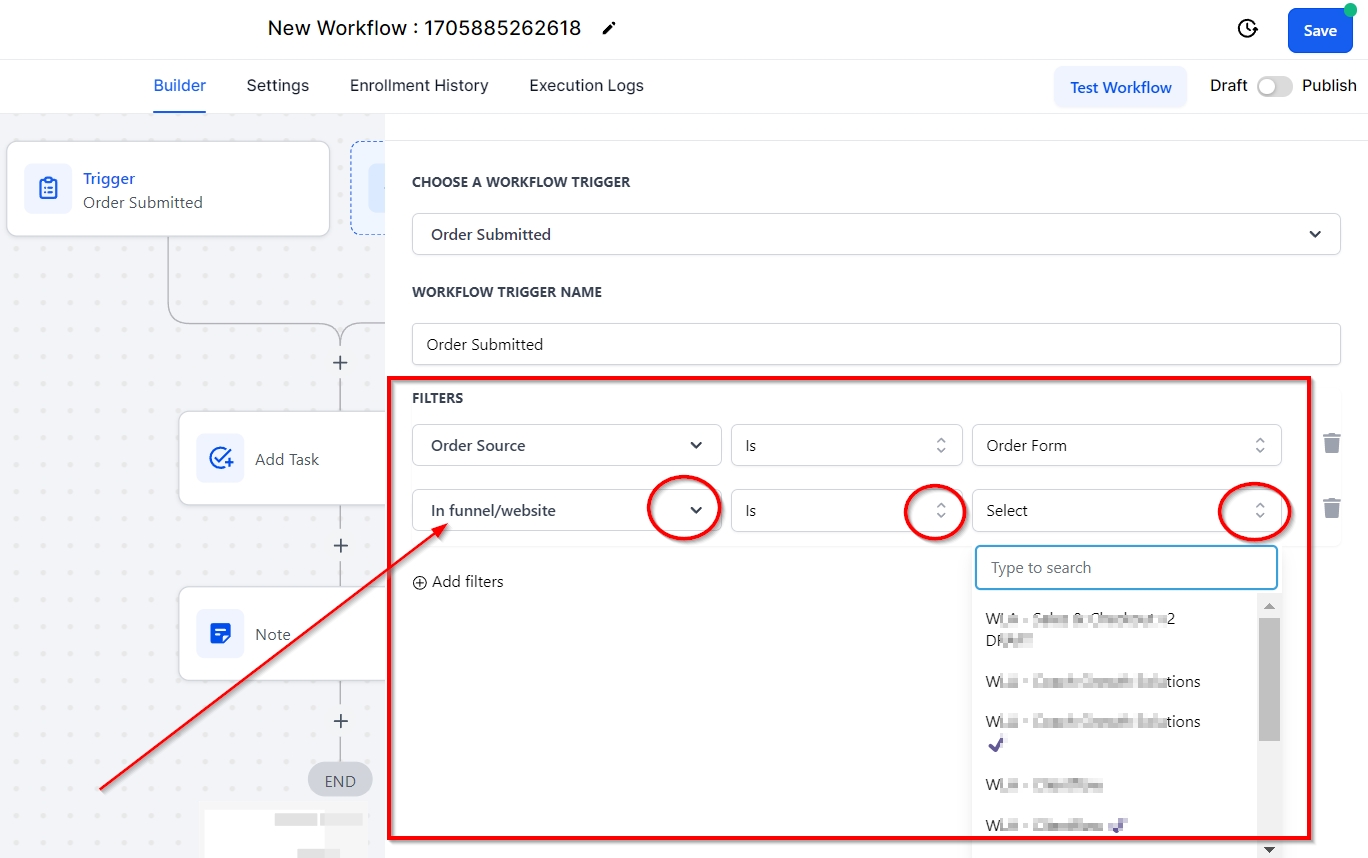Delete the In funnel/website filter row

(1331, 509)
